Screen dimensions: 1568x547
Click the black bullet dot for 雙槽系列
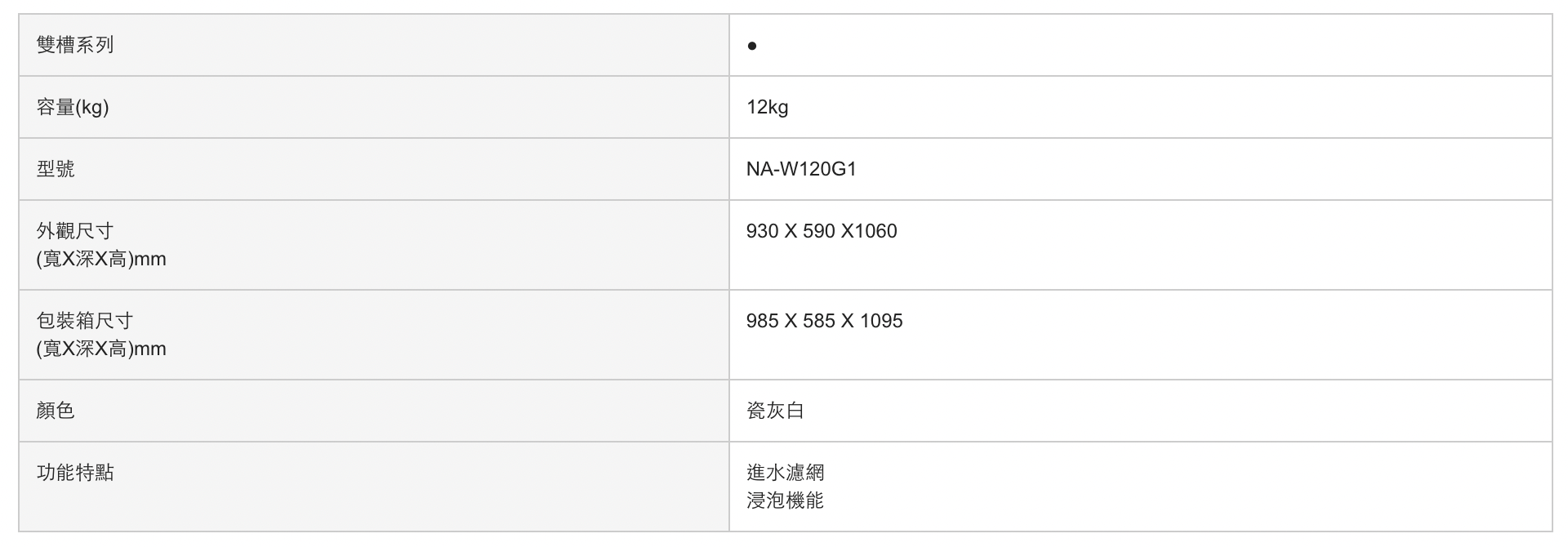click(x=751, y=47)
